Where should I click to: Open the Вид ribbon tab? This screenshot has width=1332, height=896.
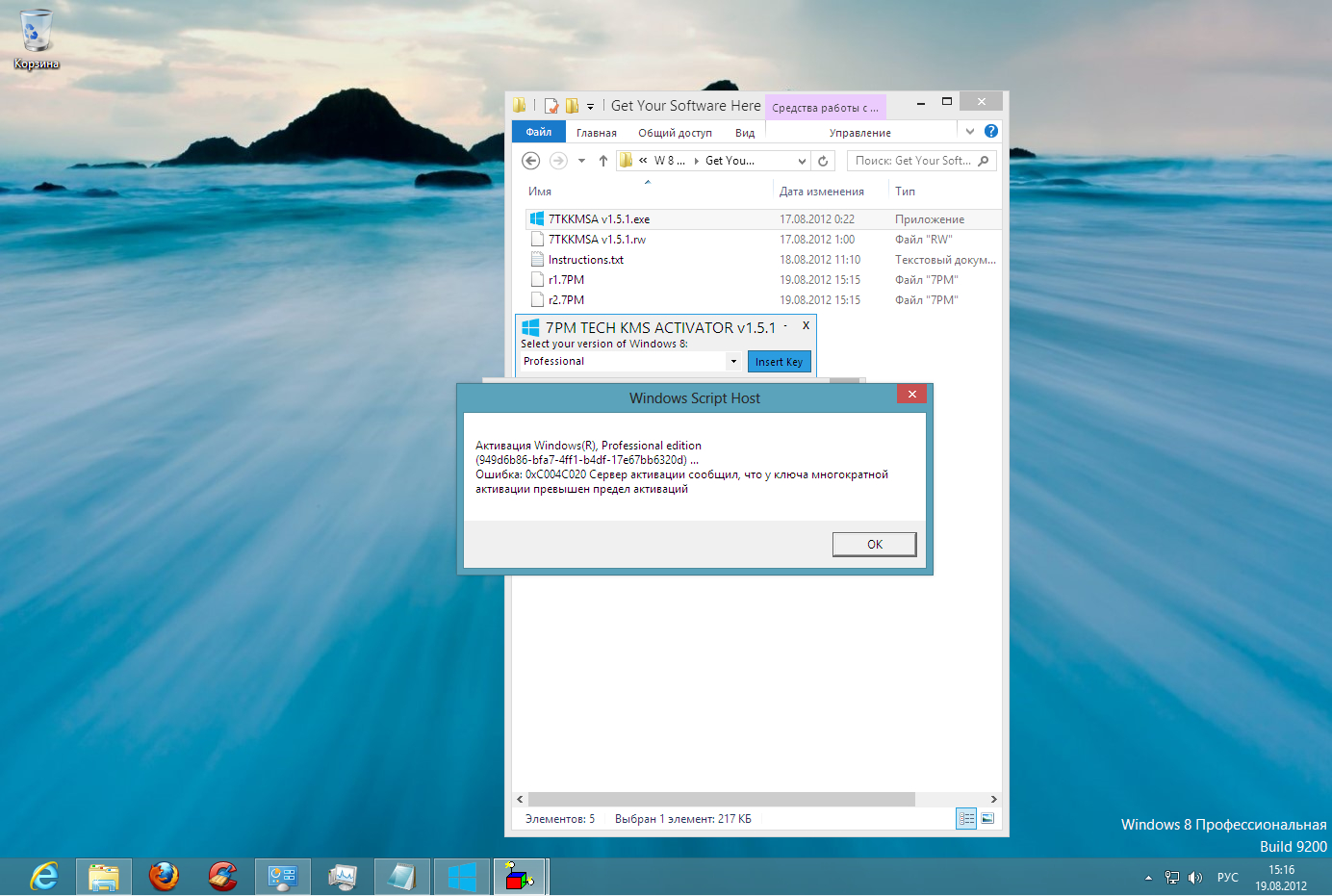[745, 133]
